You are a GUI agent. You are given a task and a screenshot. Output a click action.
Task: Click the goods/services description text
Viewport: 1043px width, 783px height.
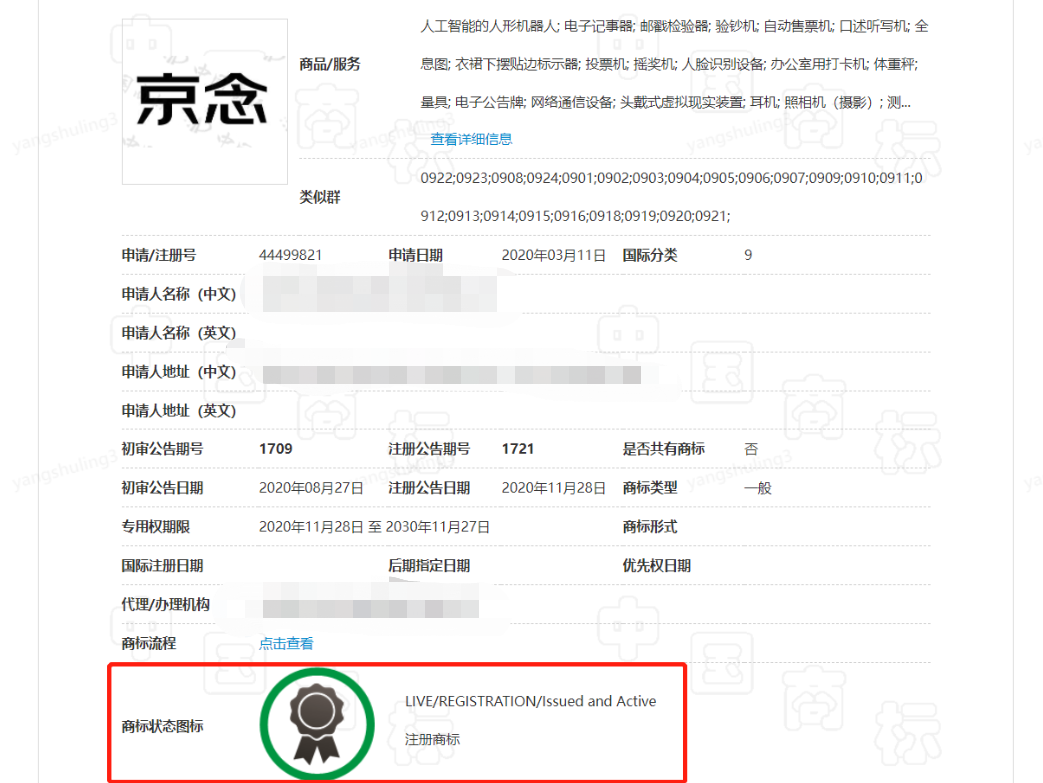(674, 64)
